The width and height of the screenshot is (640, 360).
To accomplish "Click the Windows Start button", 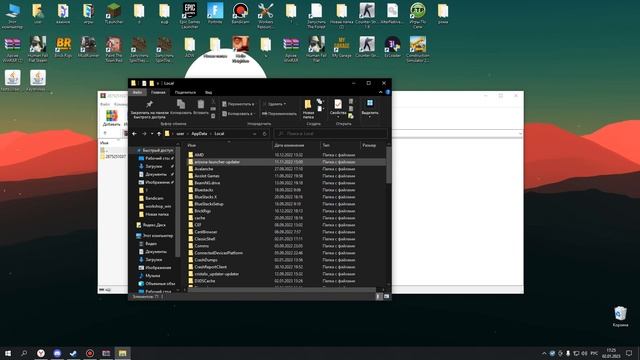I will pos(8,353).
